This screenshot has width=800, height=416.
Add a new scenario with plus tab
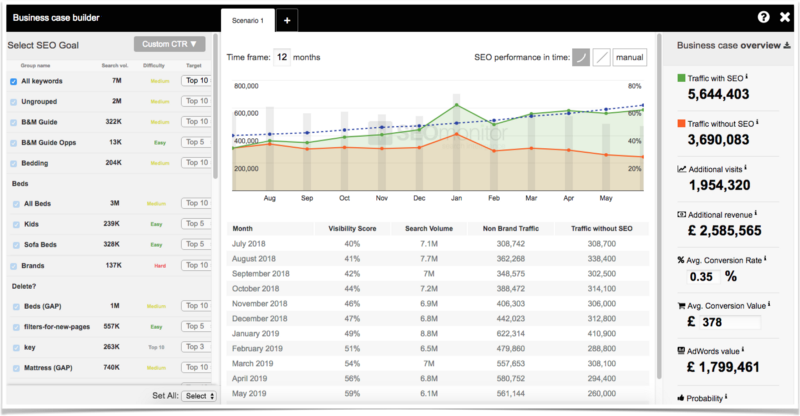[x=287, y=20]
